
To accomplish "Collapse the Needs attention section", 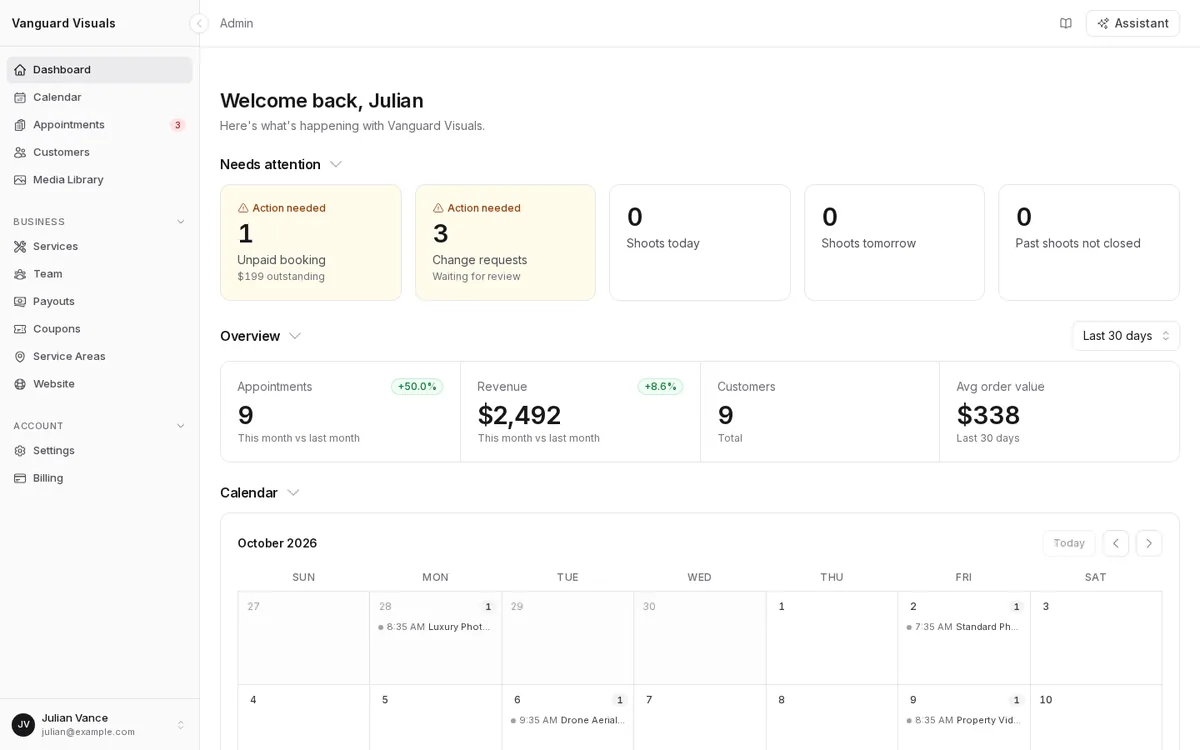I will point(336,164).
